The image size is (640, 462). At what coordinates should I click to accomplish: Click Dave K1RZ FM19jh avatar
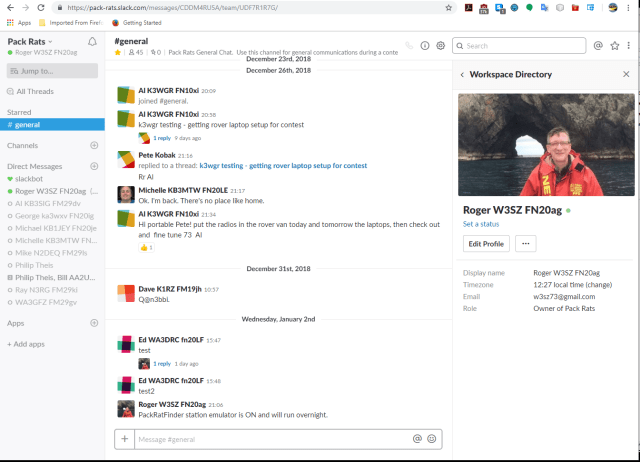click(x=126, y=293)
